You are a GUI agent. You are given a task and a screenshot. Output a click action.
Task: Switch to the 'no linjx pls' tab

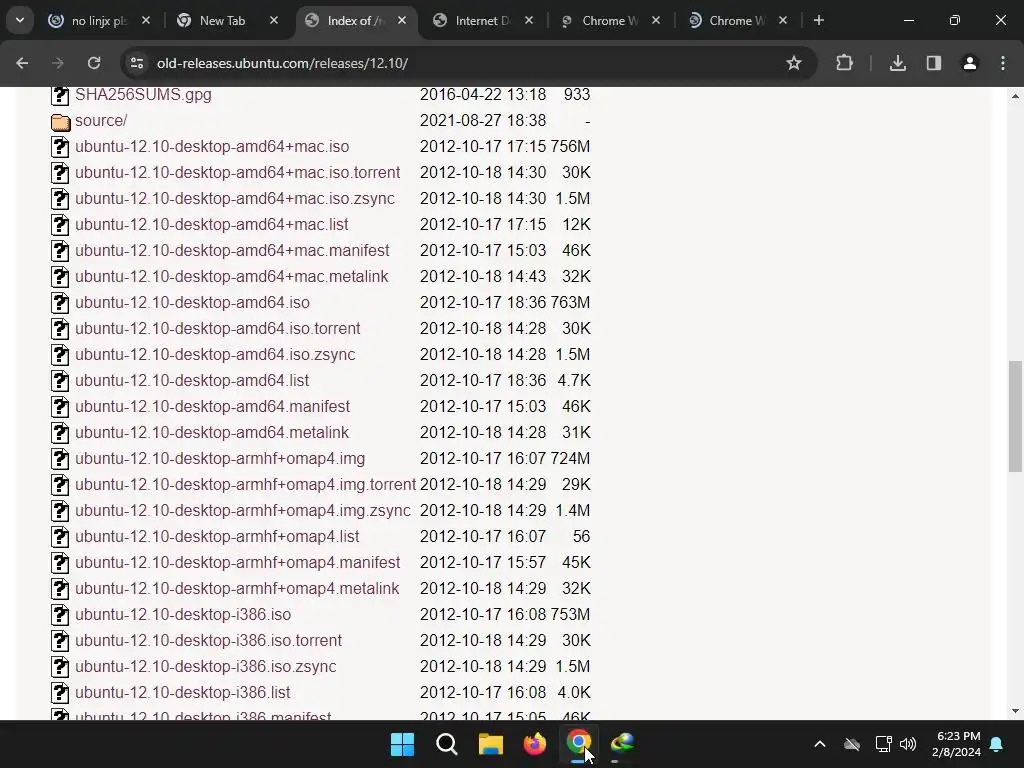tap(98, 21)
